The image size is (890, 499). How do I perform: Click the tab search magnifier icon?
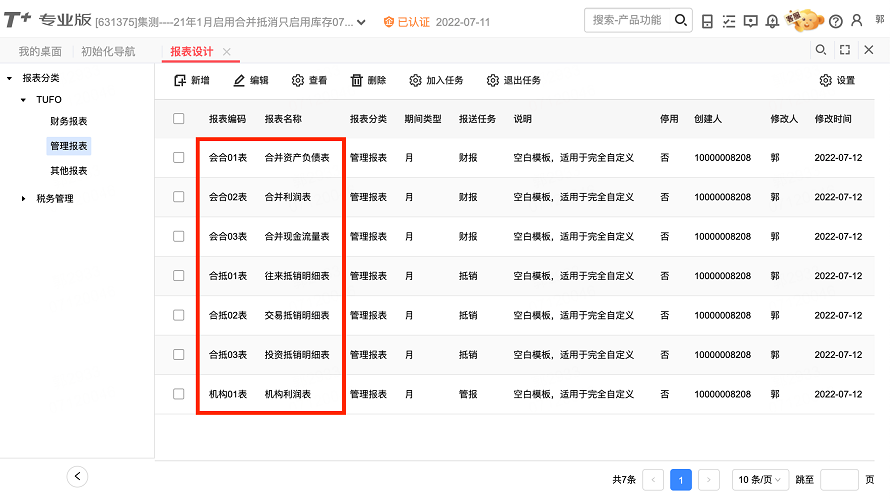[x=821, y=50]
